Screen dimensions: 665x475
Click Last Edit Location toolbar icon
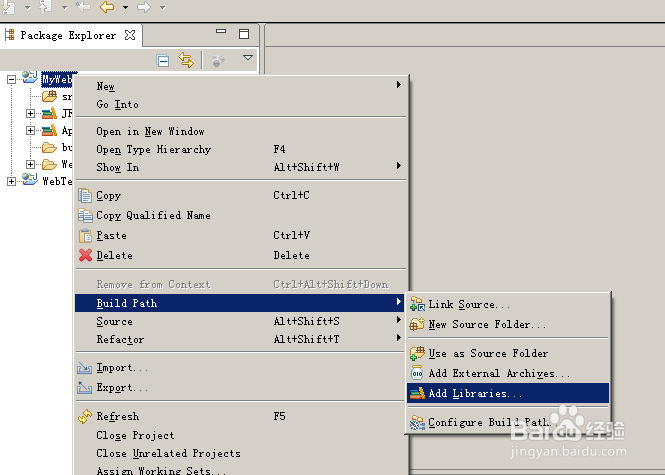[x=83, y=6]
